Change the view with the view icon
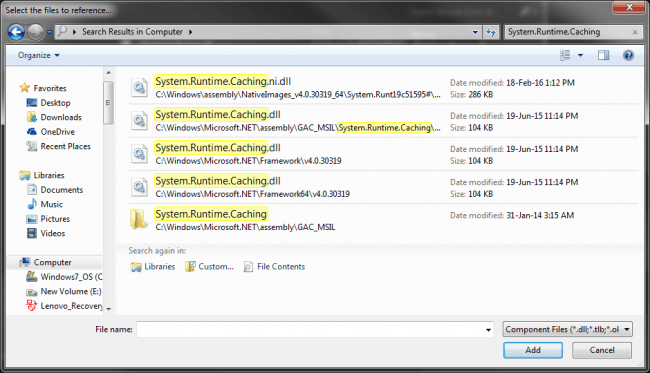Viewport: 650px width, 373px height. coord(565,55)
